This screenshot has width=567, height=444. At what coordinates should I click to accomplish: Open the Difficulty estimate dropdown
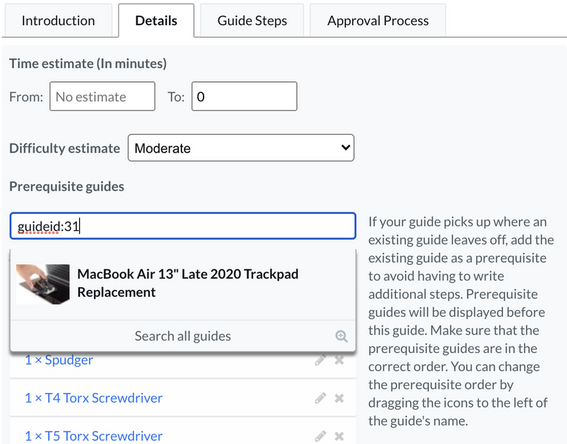coord(241,148)
